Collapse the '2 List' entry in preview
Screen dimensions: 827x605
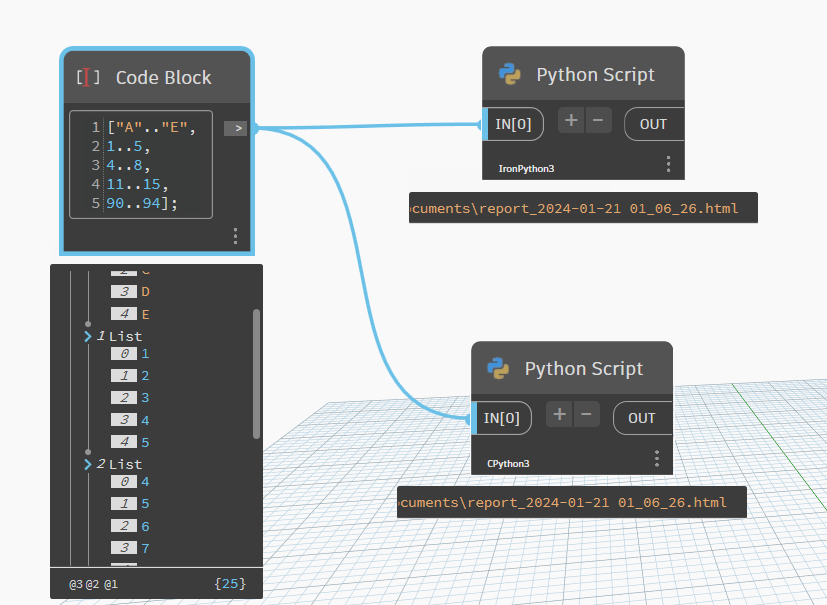89,465
